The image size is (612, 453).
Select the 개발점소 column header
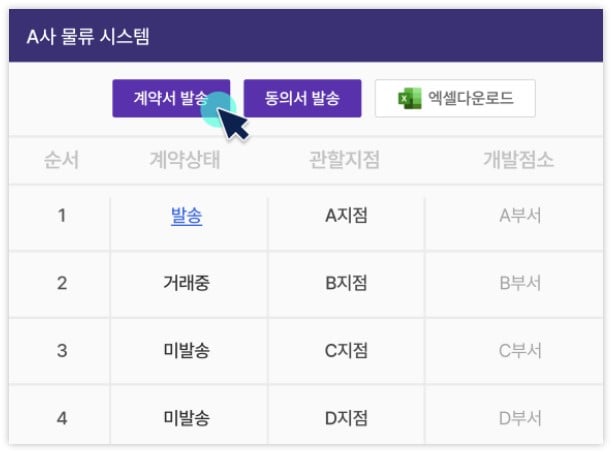(x=519, y=160)
